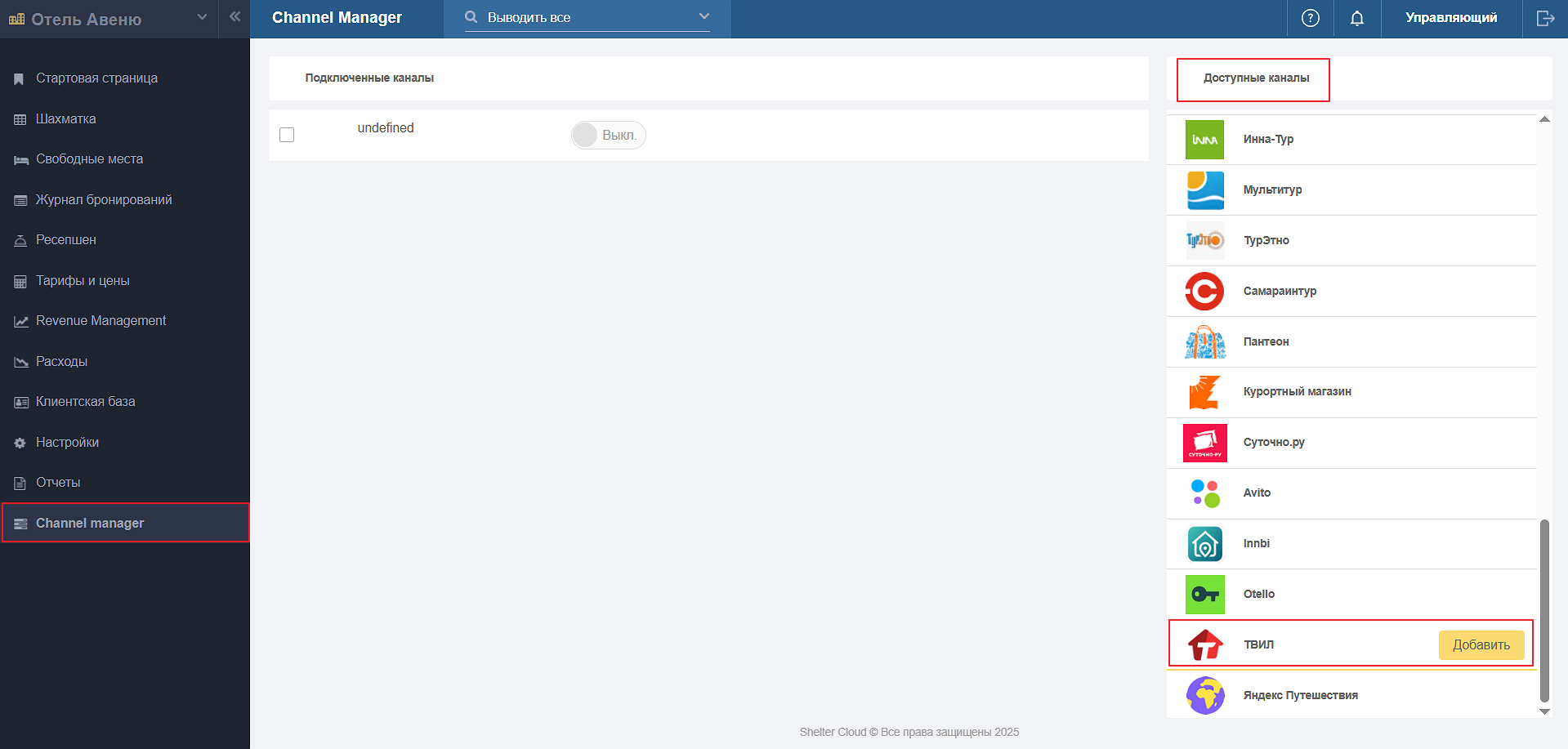Click the gear icon for Настройки
The height and width of the screenshot is (749, 1568).
(20, 443)
